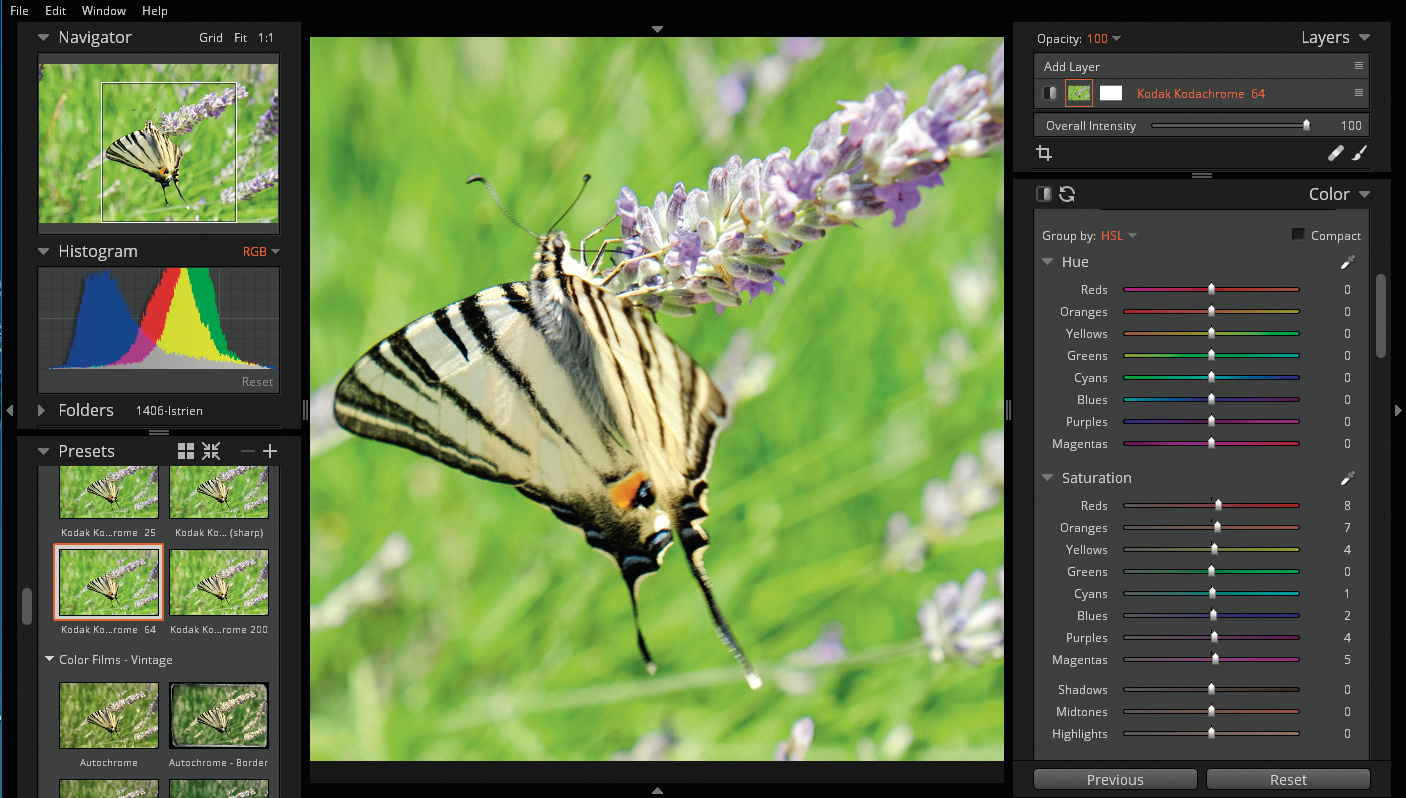
Task: Open the Group by HSL dropdown
Action: click(x=1118, y=236)
